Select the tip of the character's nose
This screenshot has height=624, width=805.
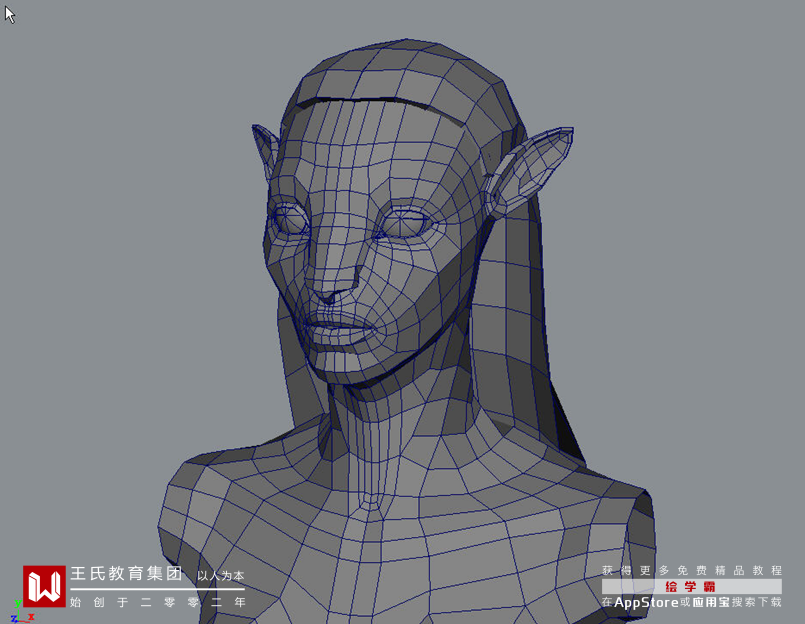click(x=328, y=295)
